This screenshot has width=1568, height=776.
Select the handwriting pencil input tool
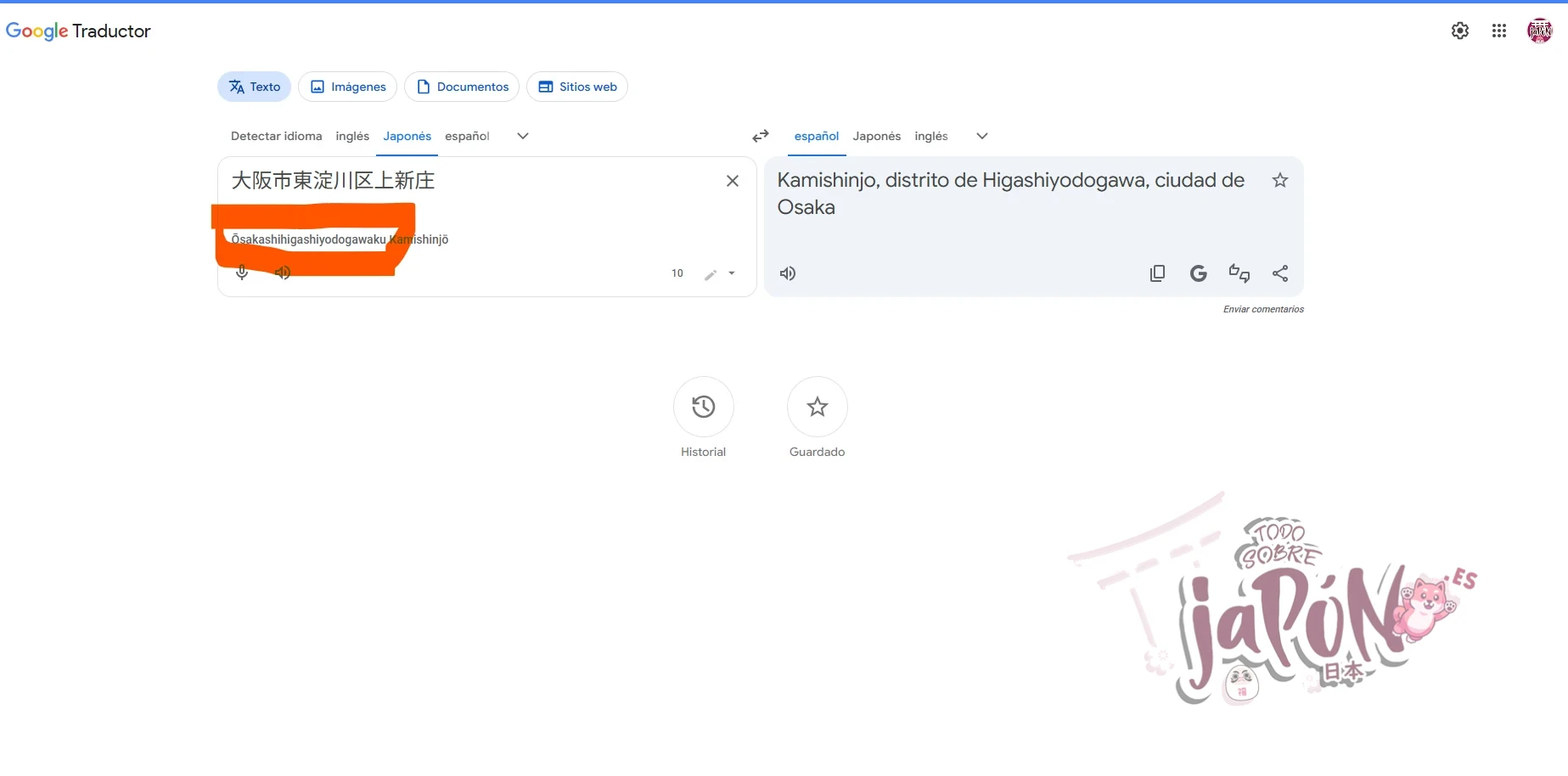pyautogui.click(x=711, y=274)
